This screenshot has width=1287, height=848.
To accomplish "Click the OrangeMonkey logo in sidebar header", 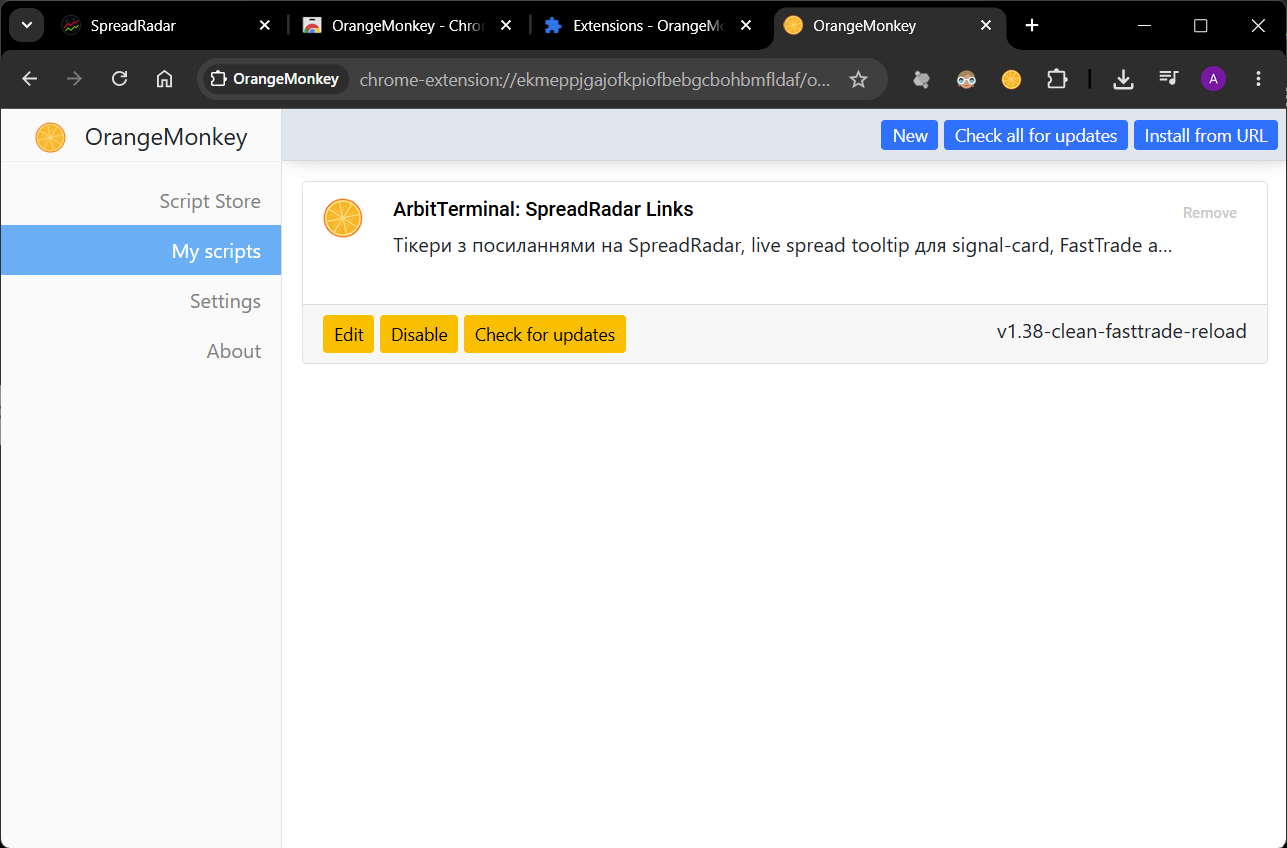I will coord(50,137).
